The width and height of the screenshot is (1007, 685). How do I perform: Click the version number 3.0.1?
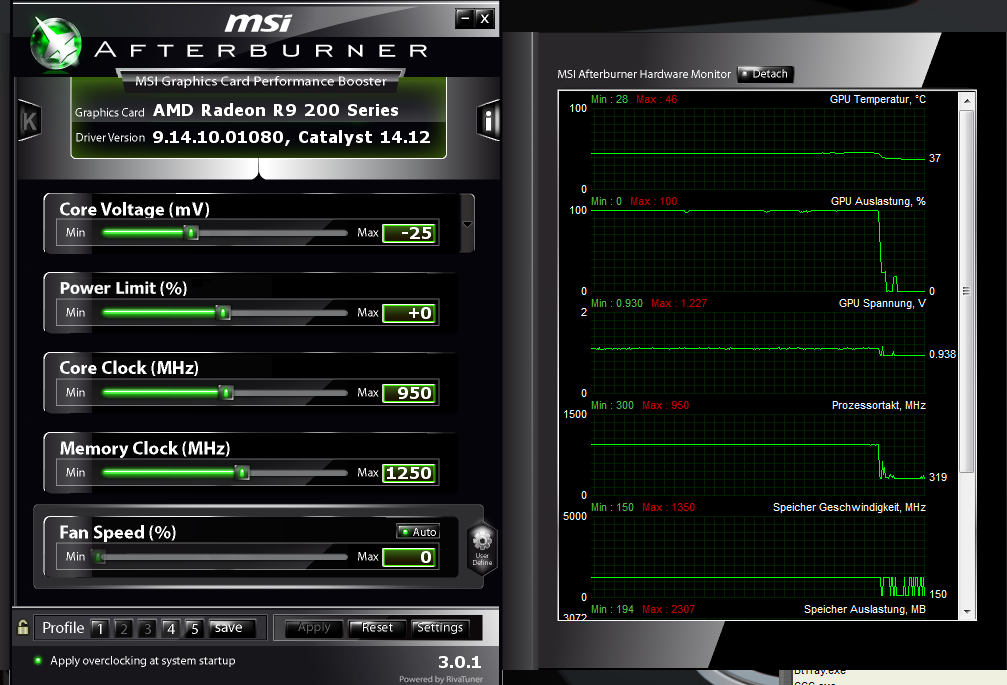tap(459, 662)
